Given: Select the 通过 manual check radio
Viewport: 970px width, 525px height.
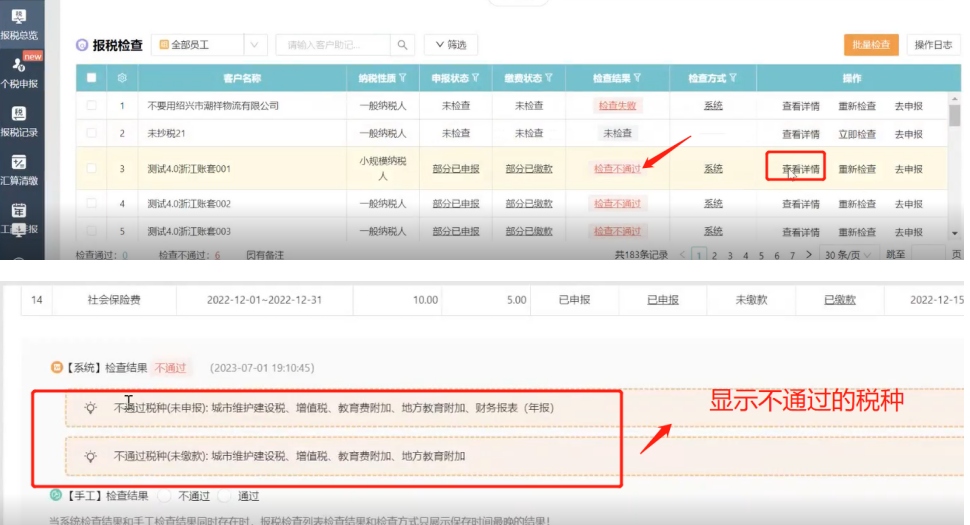Looking at the screenshot, I should [x=224, y=496].
